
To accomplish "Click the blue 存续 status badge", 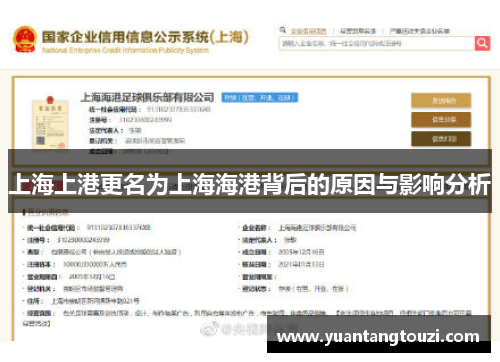I will pos(260,98).
